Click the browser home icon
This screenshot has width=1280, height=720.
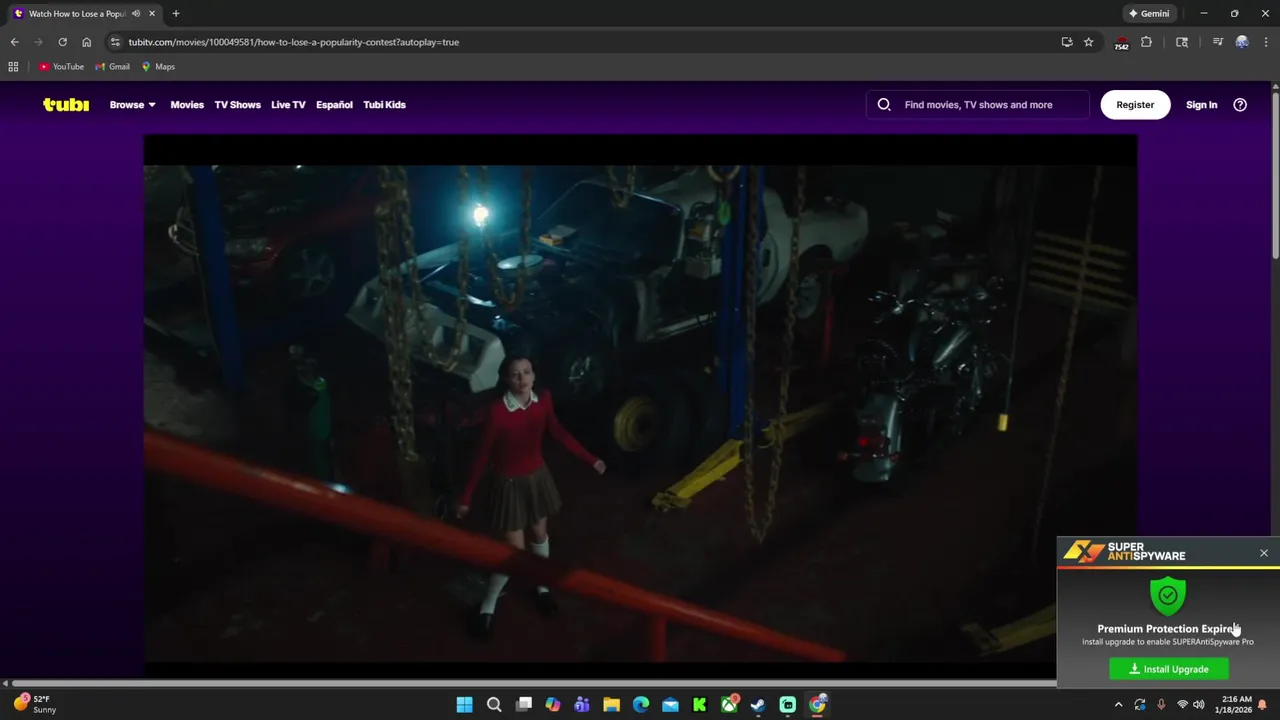click(x=86, y=42)
